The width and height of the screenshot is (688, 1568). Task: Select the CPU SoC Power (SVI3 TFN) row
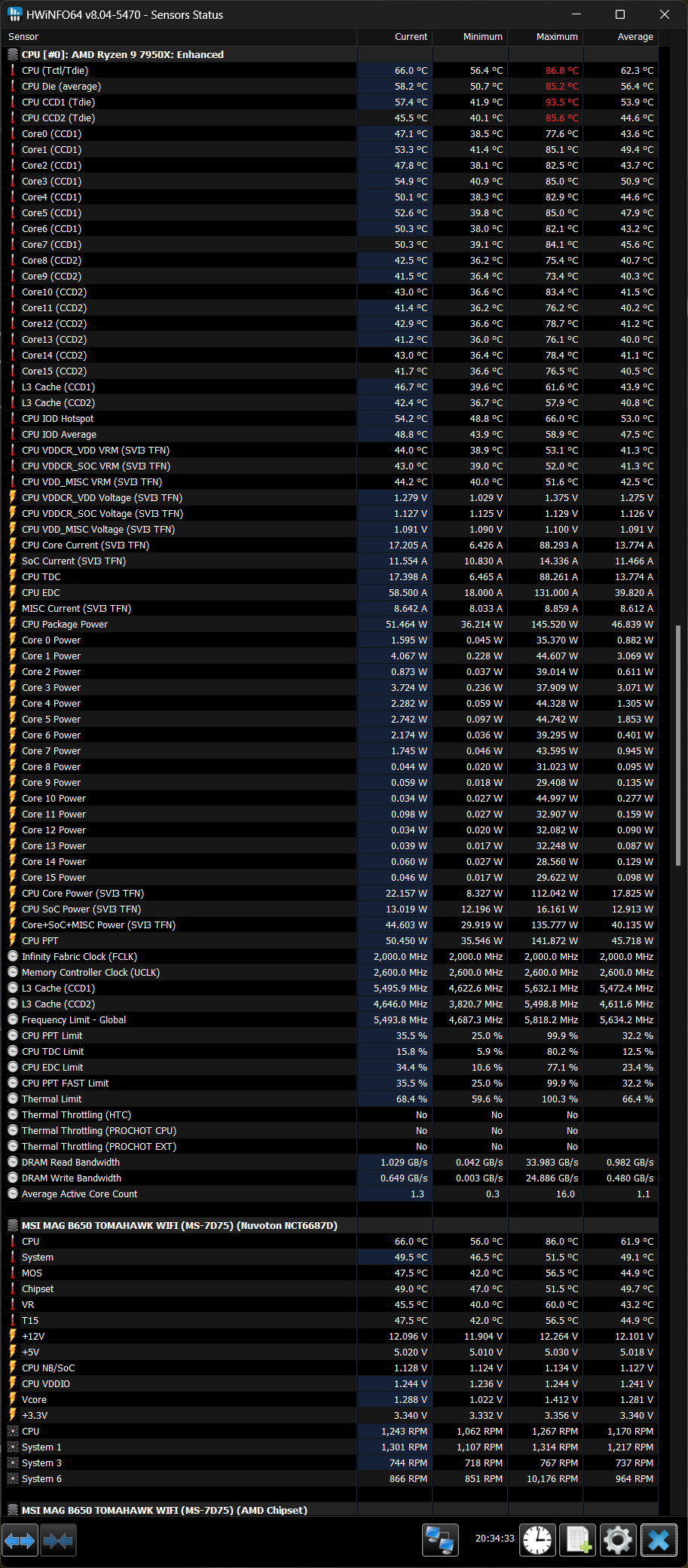coord(330,909)
